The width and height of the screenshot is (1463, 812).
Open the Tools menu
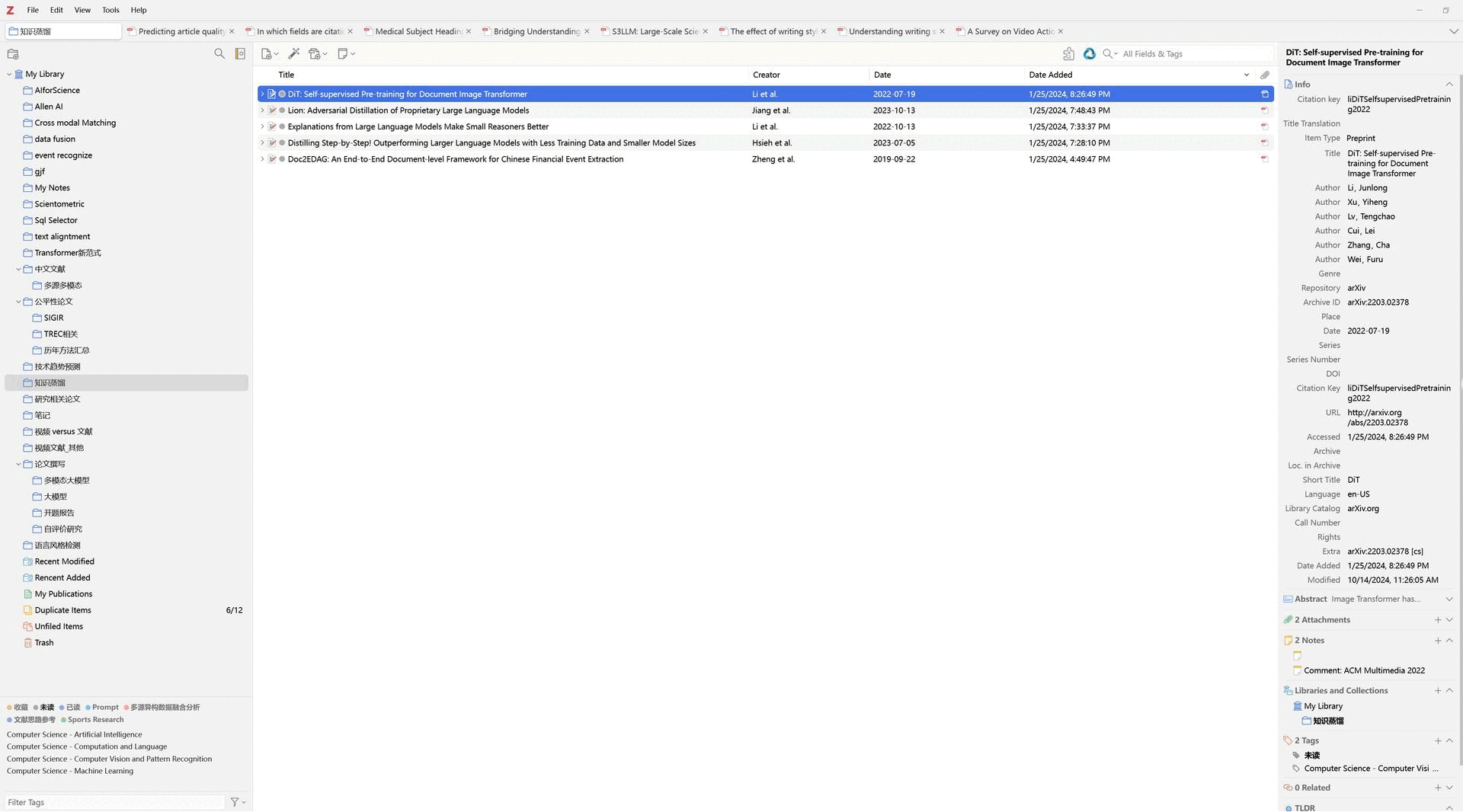coord(110,11)
